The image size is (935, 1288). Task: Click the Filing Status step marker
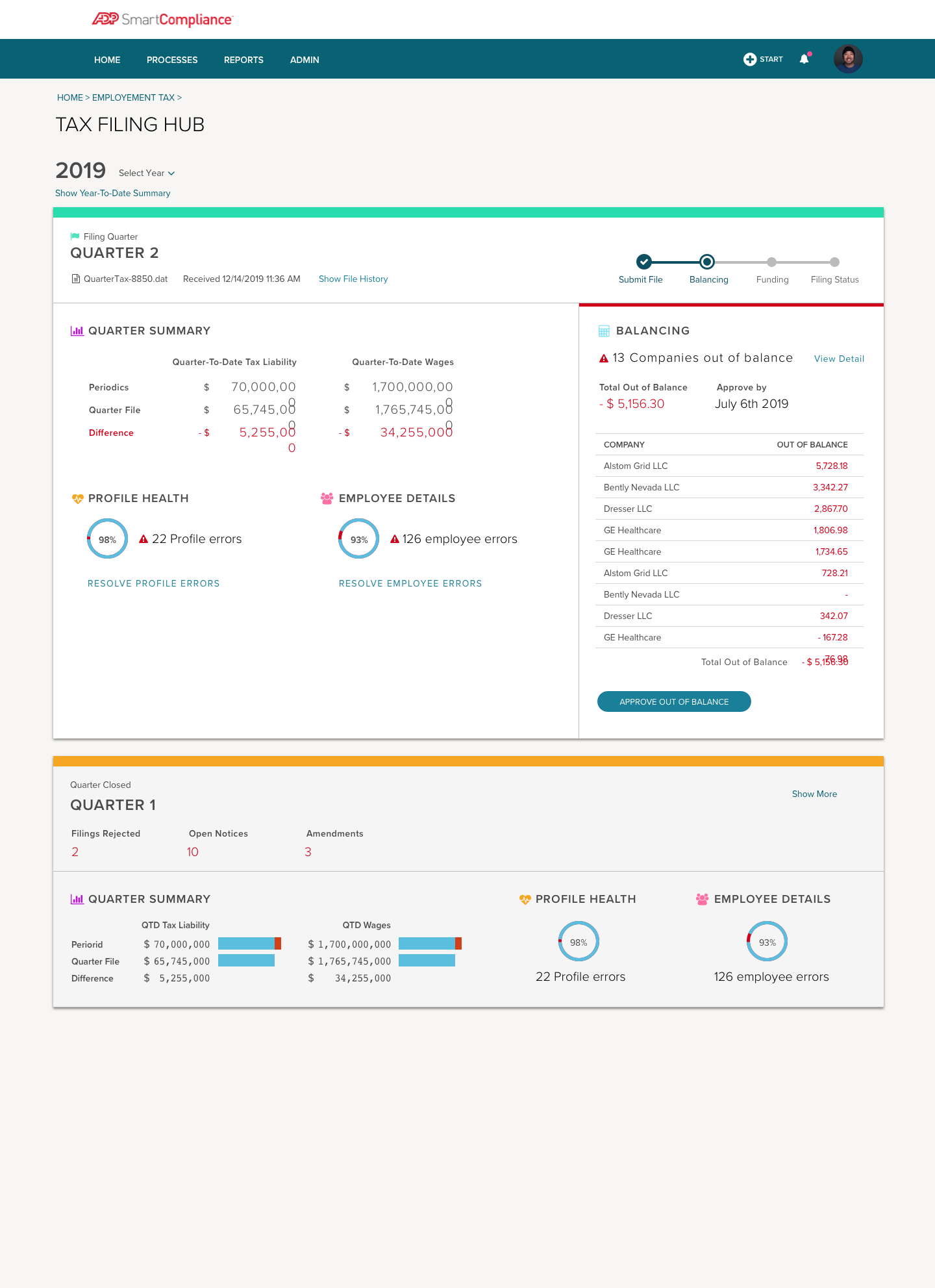[835, 262]
